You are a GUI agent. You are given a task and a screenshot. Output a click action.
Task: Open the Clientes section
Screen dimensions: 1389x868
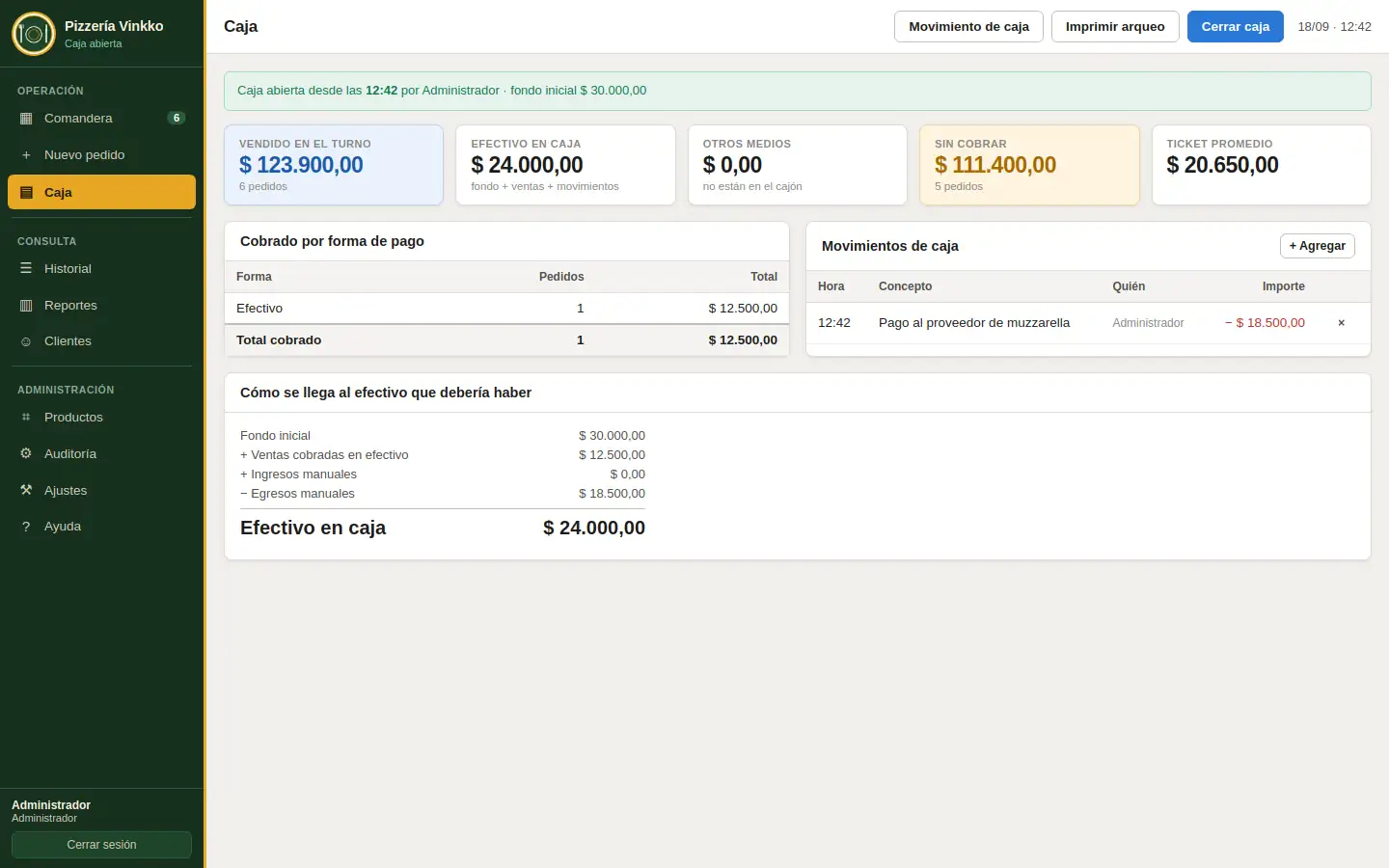click(101, 341)
